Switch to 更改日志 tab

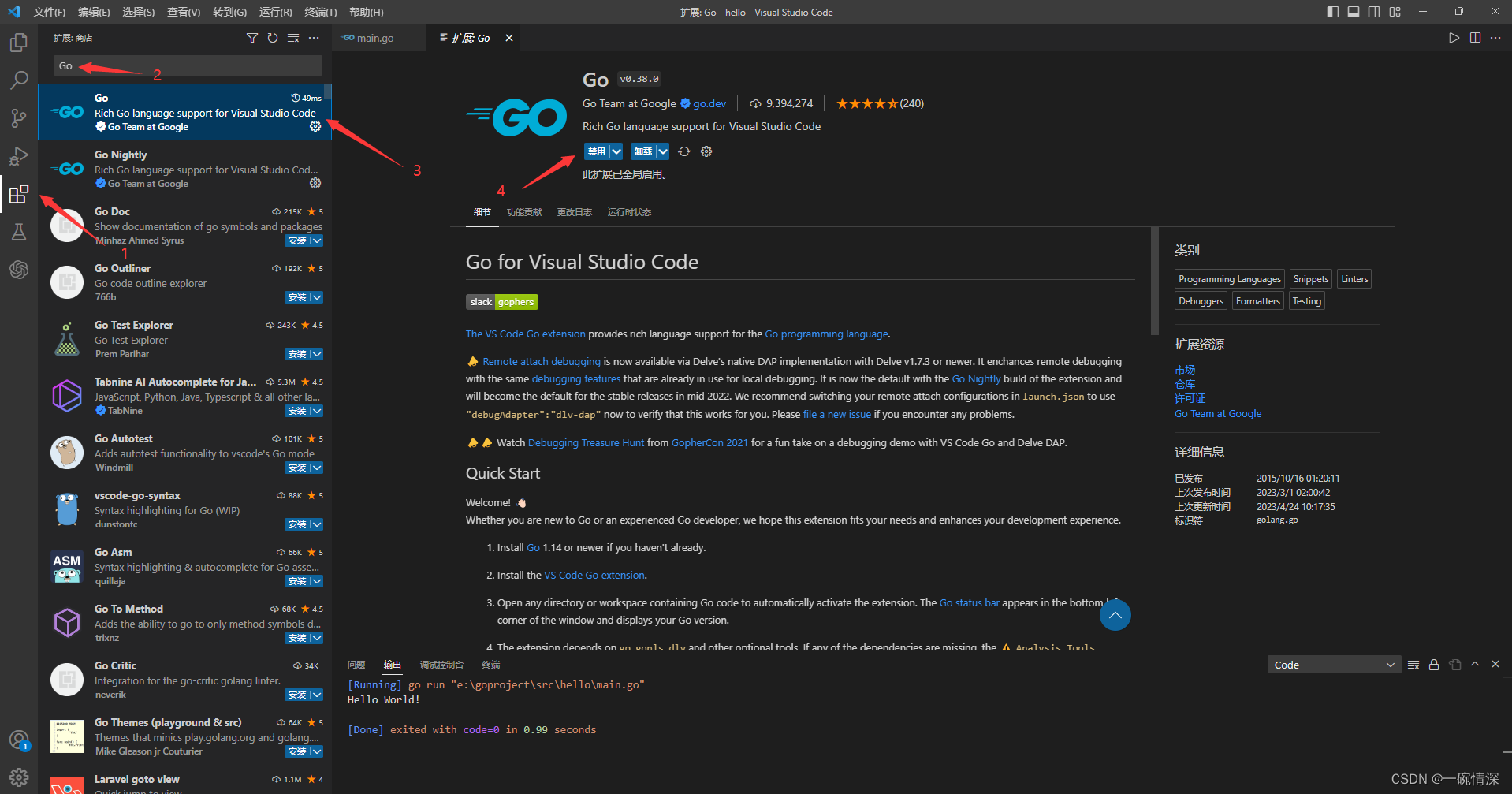575,212
